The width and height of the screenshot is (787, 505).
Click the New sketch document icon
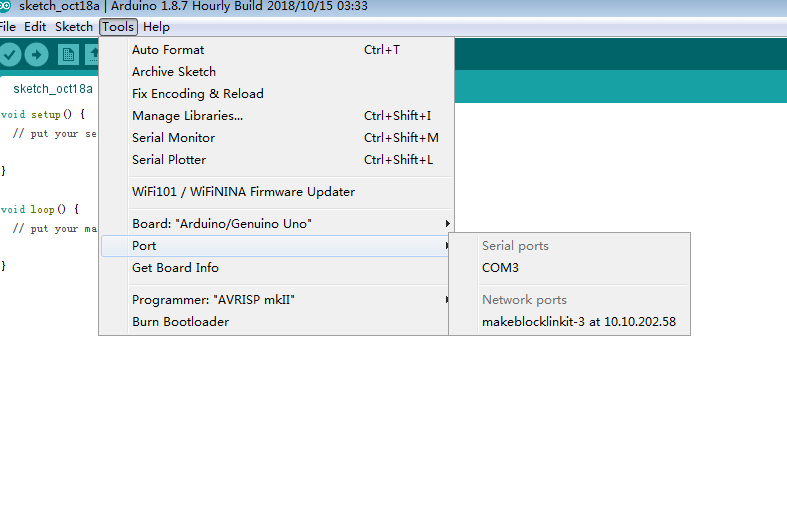click(68, 55)
